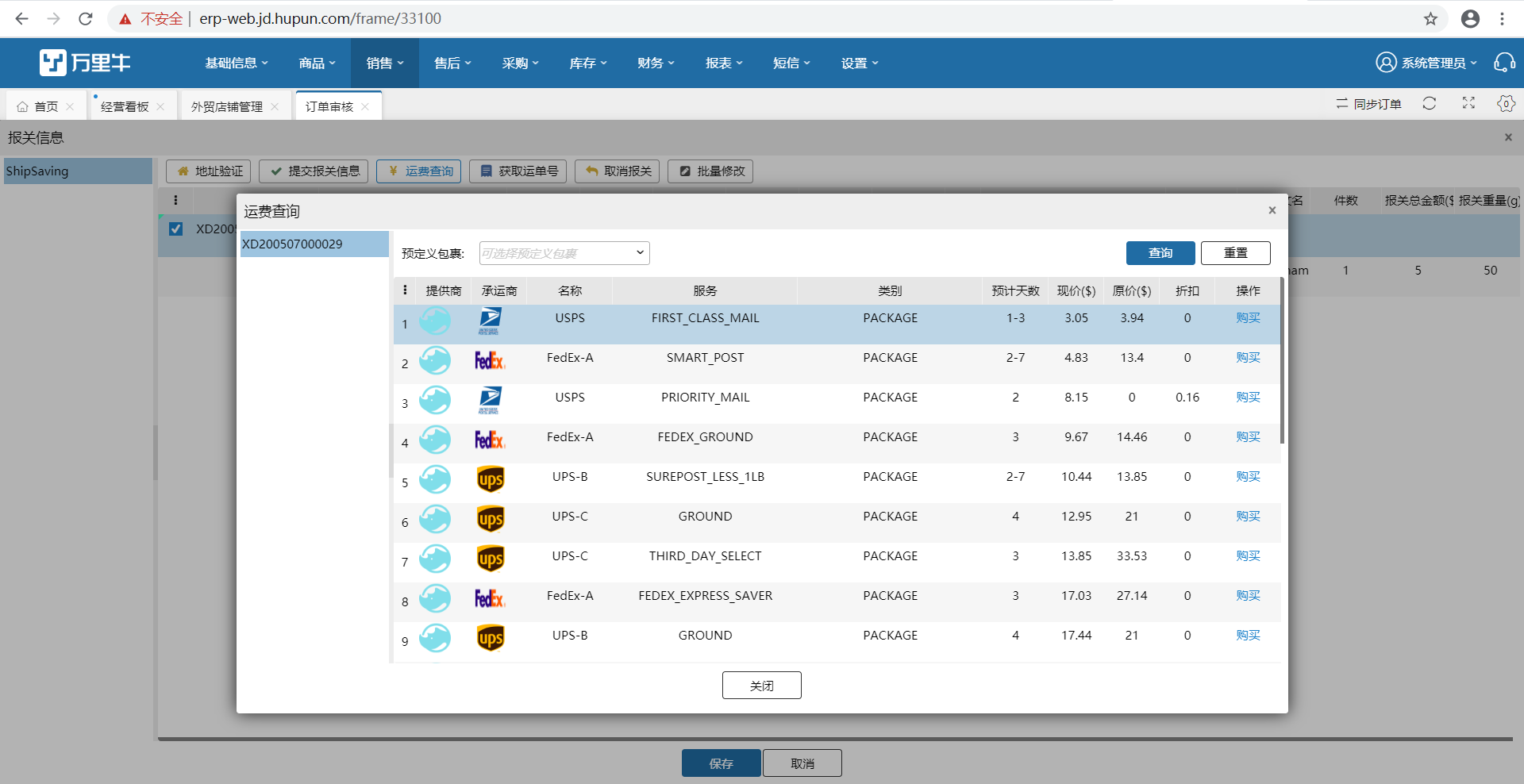Click the 批量修改 toolbar button
1524x784 pixels.
pyautogui.click(x=710, y=171)
